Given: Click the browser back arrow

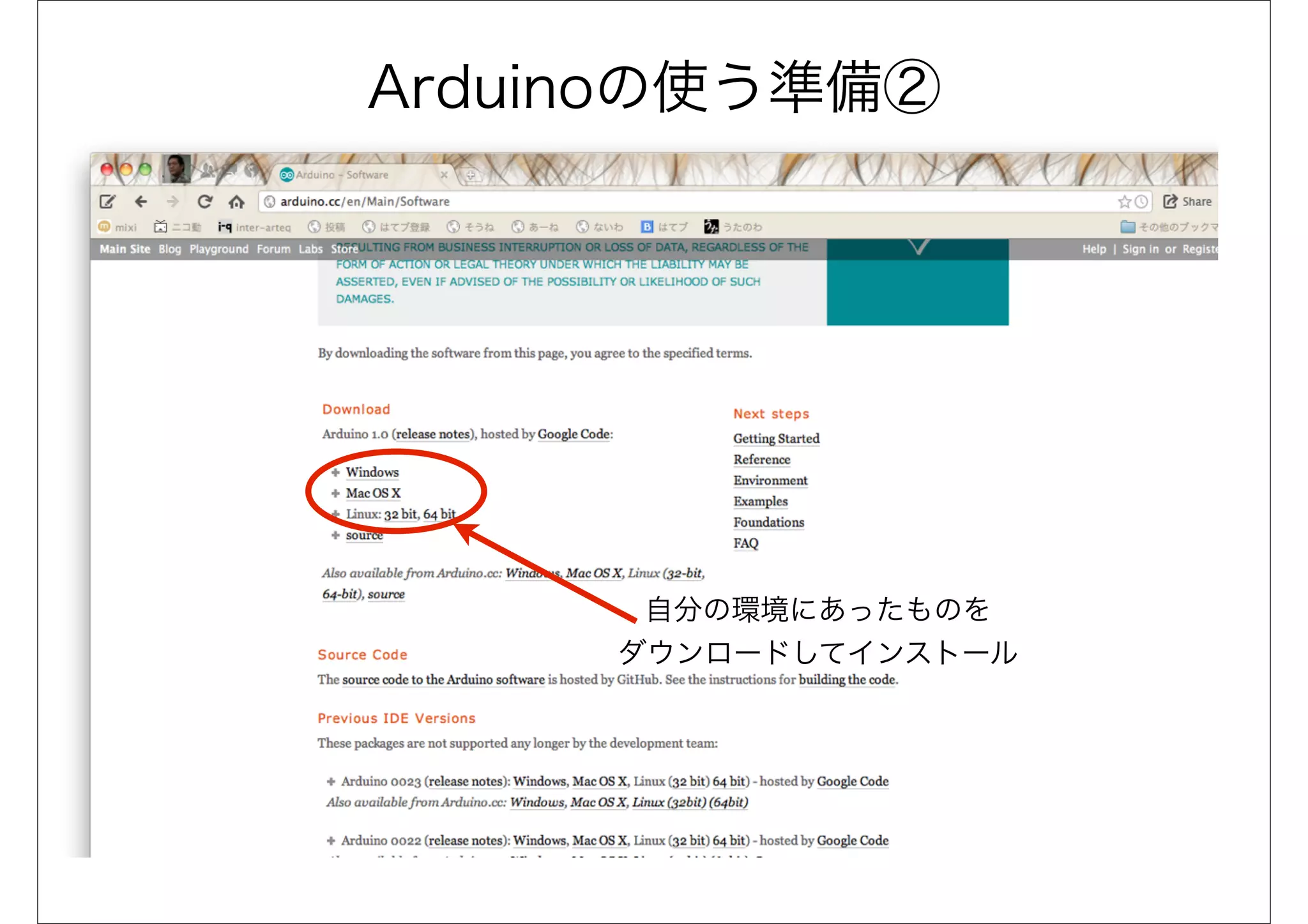Looking at the screenshot, I should [x=141, y=202].
